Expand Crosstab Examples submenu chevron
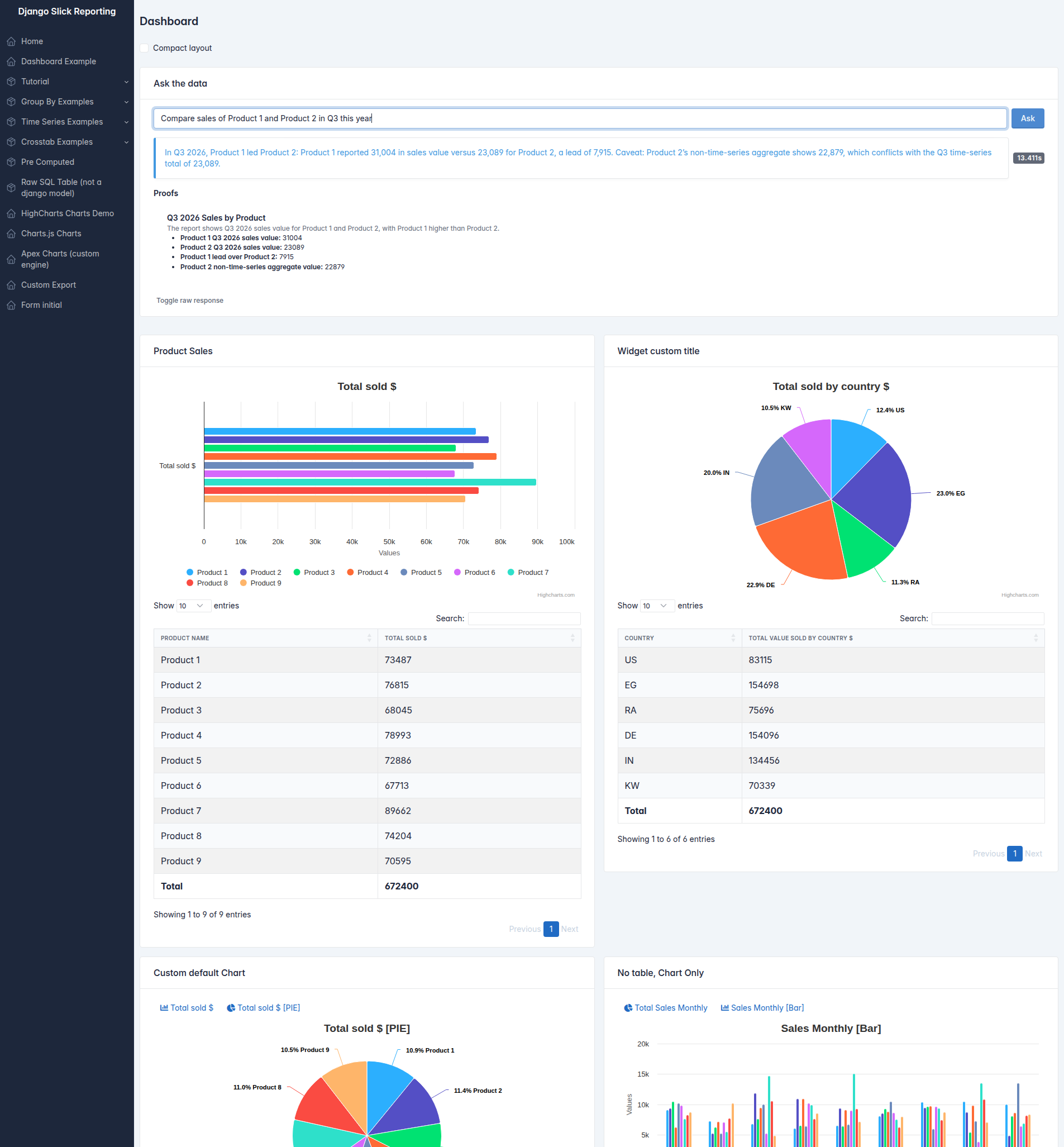Screen dimensions: 1064x1147 126,142
